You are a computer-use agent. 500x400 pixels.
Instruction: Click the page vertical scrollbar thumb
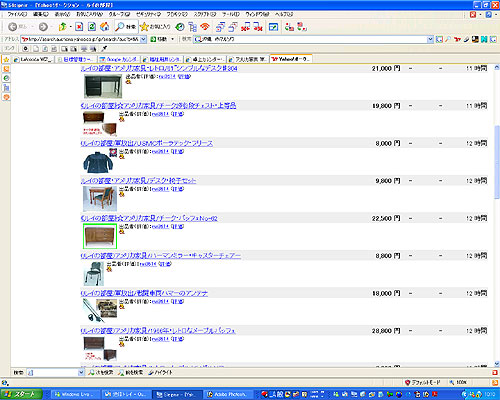tap(497, 163)
